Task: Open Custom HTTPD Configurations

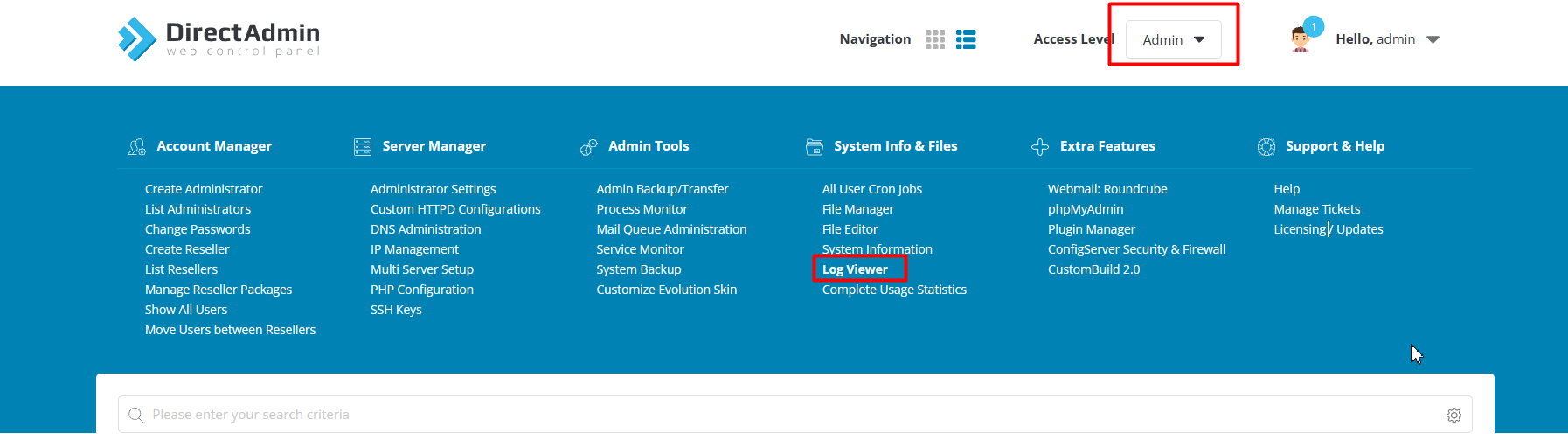Action: pos(455,209)
